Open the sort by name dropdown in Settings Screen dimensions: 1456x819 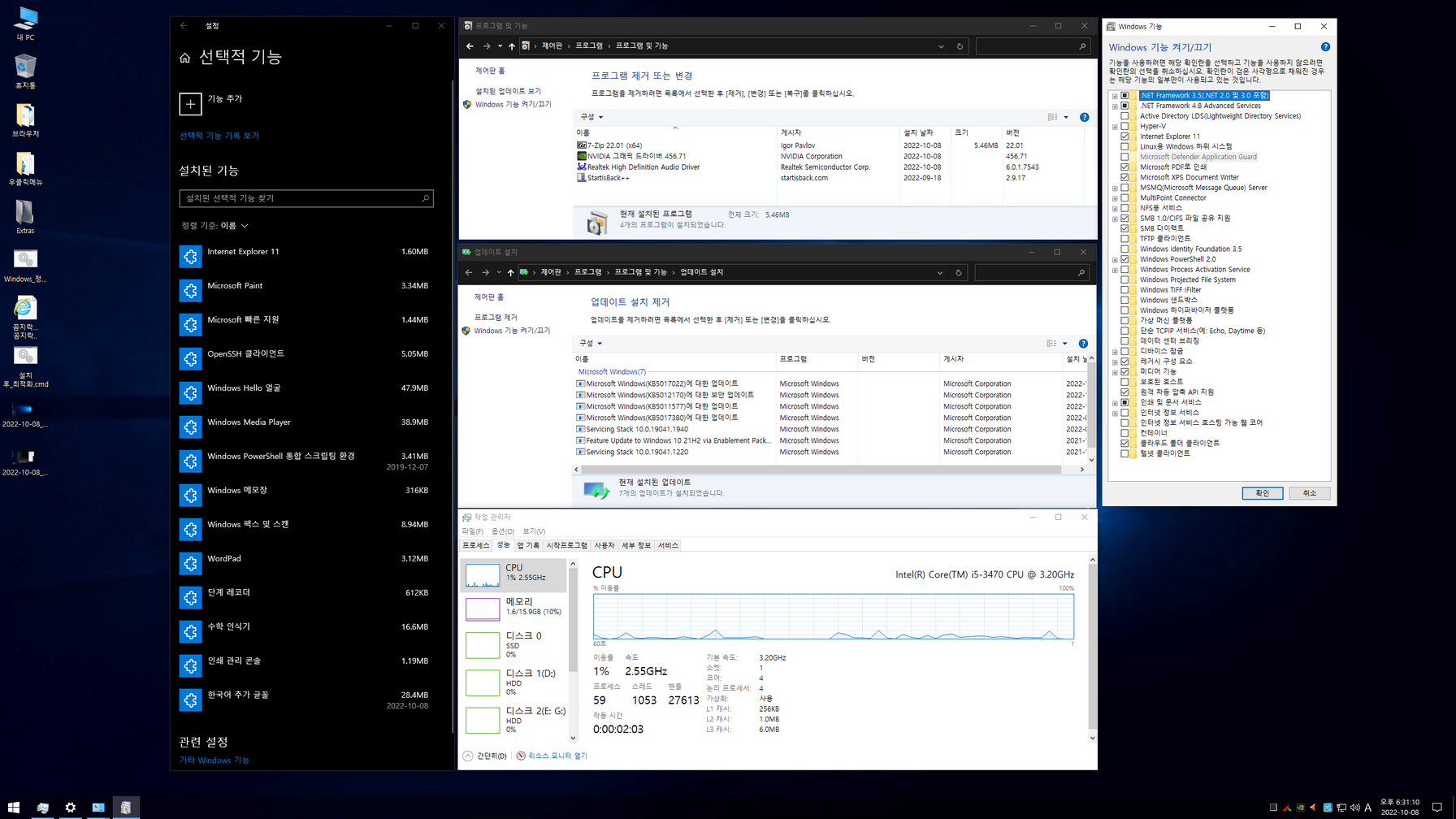pyautogui.click(x=214, y=226)
